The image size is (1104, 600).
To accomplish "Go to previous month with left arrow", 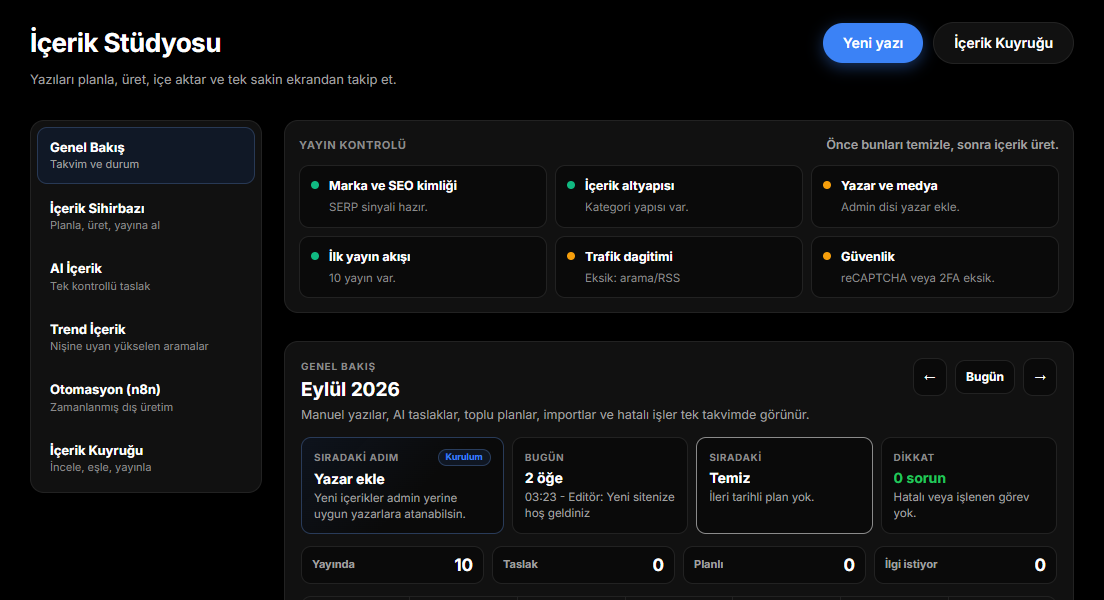I will point(929,377).
